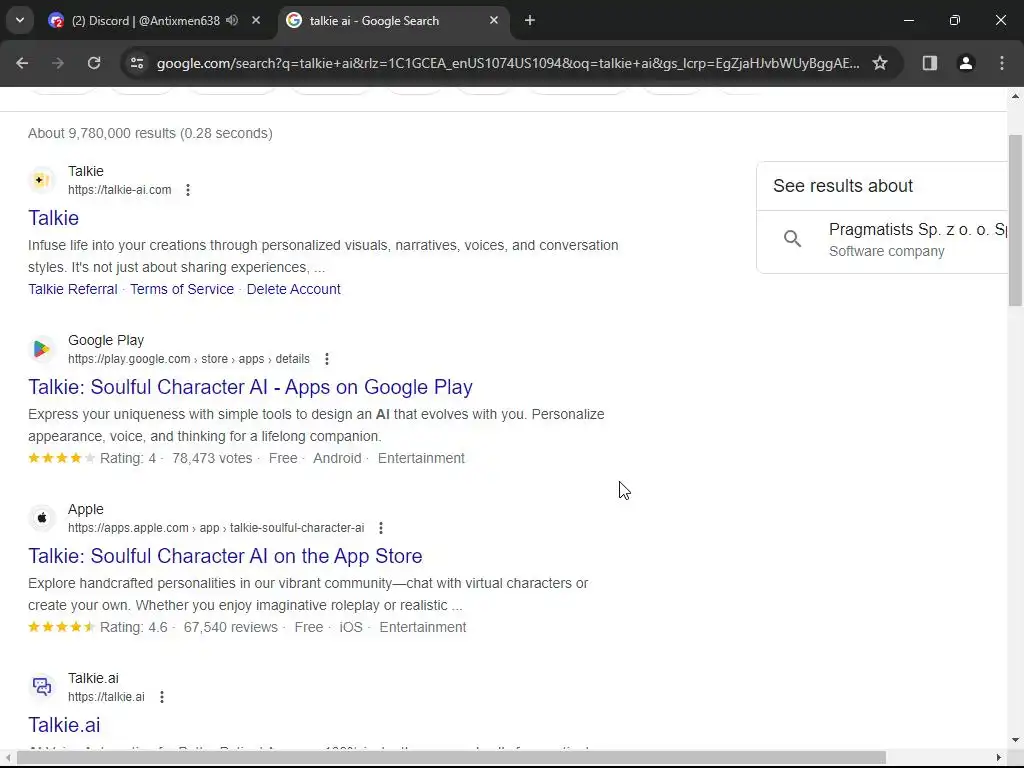
Task: Close the talkie ai Google Search tab
Action: pos(494,20)
